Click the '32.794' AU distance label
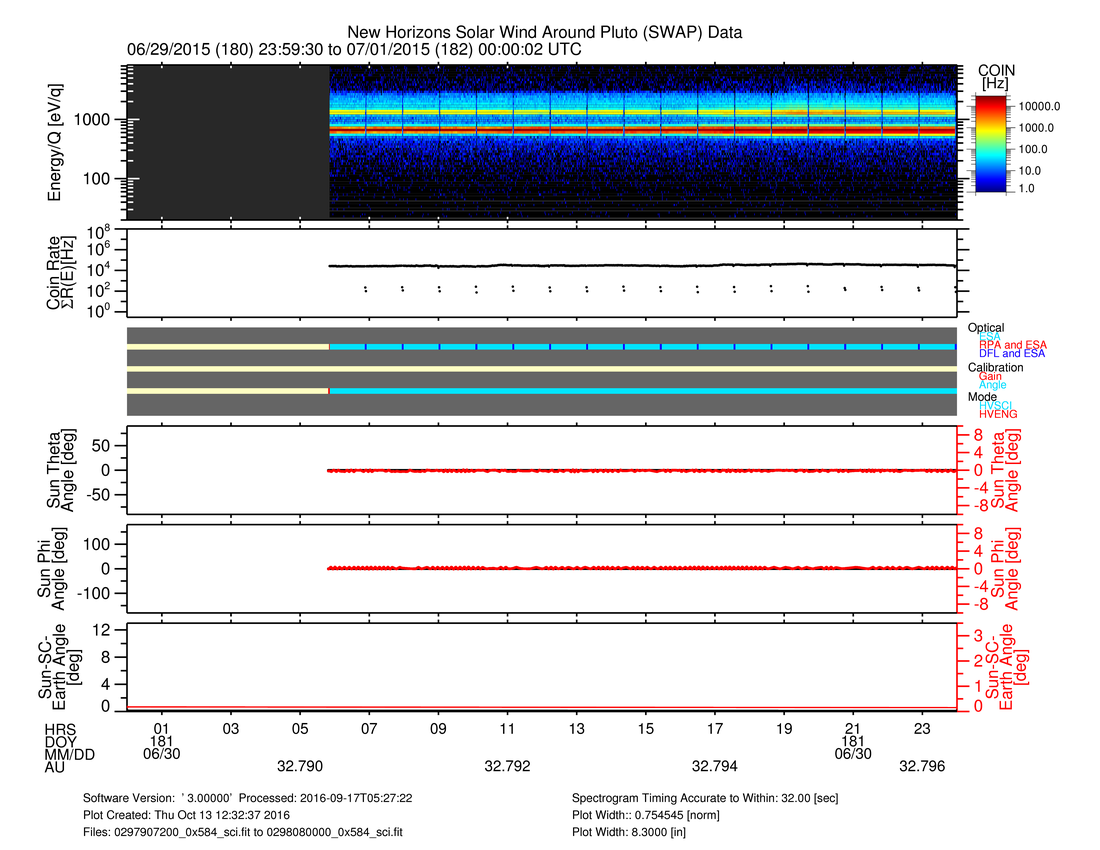The image size is (1100, 850). point(715,767)
